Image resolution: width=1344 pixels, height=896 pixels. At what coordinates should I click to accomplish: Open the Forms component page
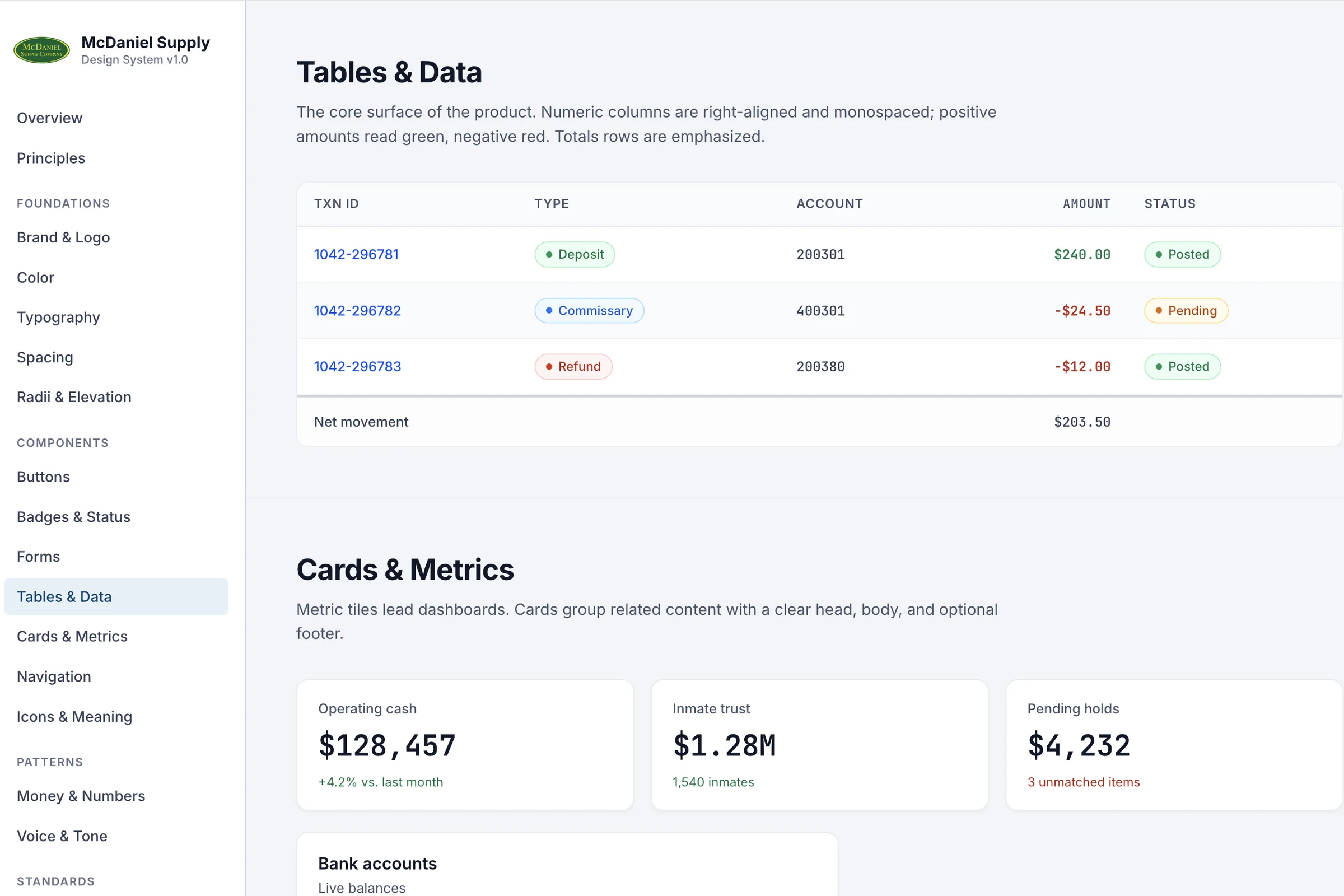pos(38,557)
